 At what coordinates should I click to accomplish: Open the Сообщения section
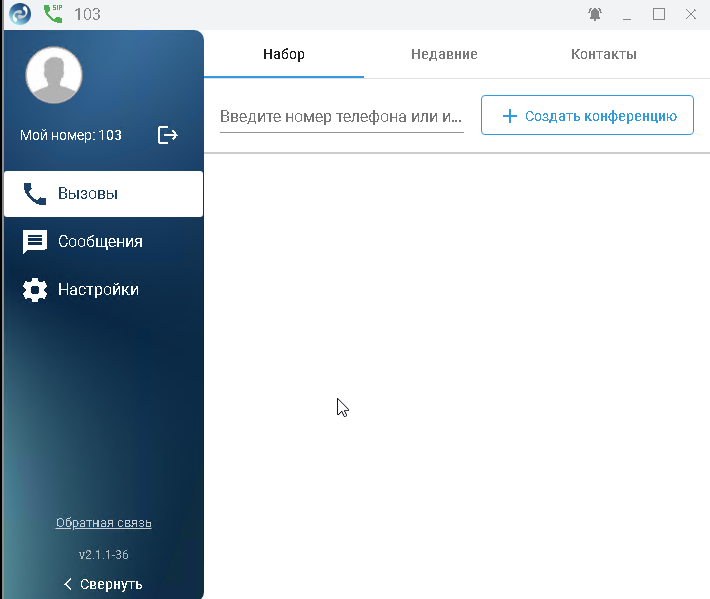click(x=103, y=242)
